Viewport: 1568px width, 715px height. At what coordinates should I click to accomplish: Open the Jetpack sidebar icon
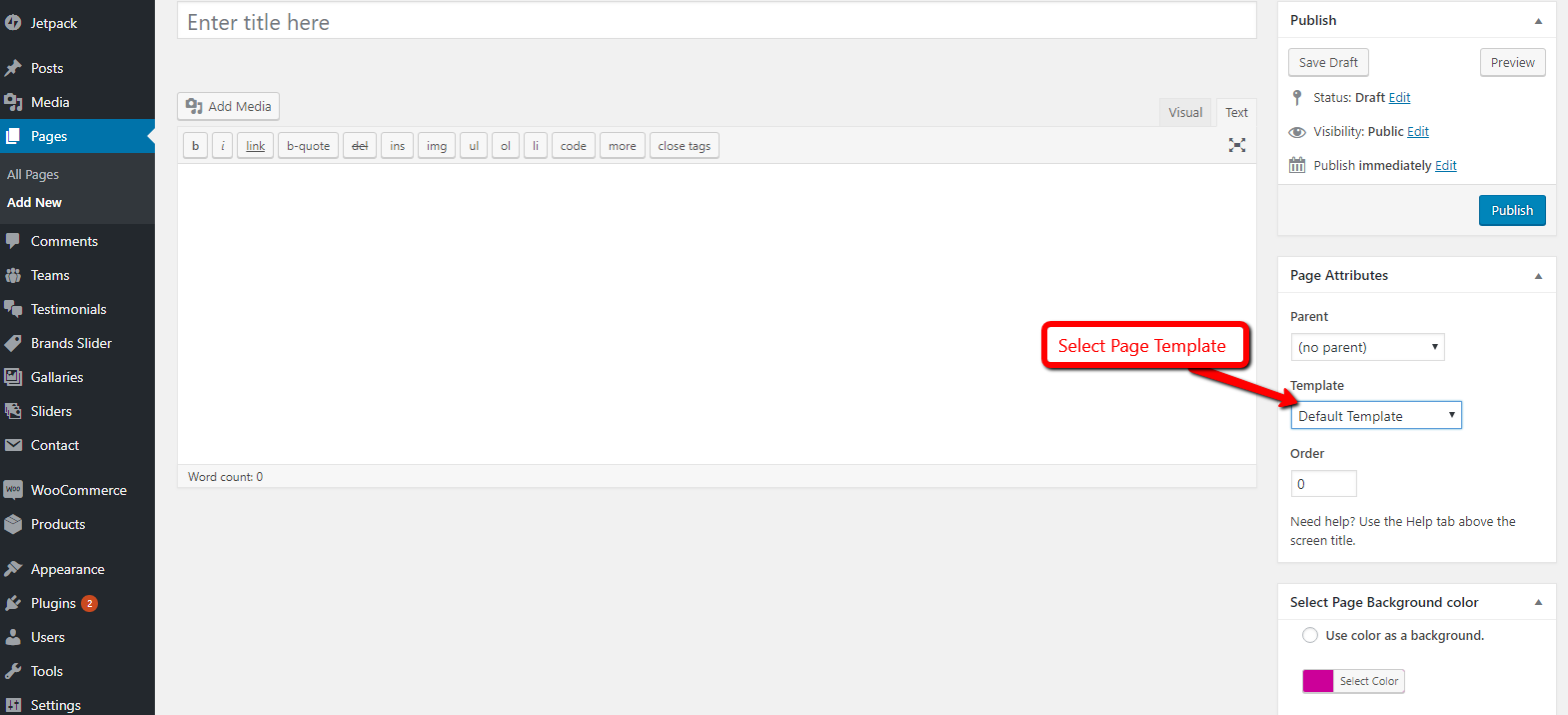point(13,23)
